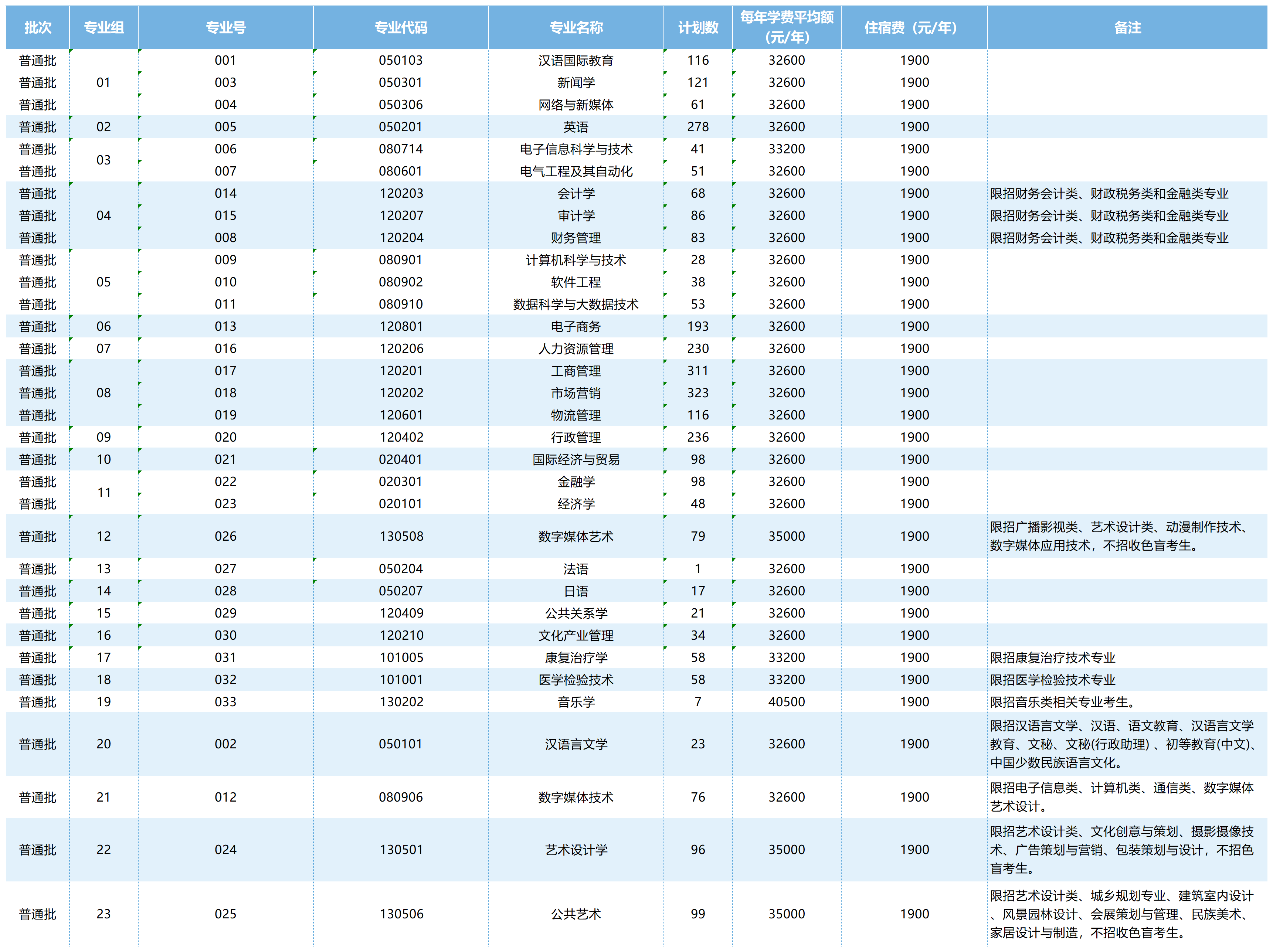Click the 法语 major name cell

576,568
